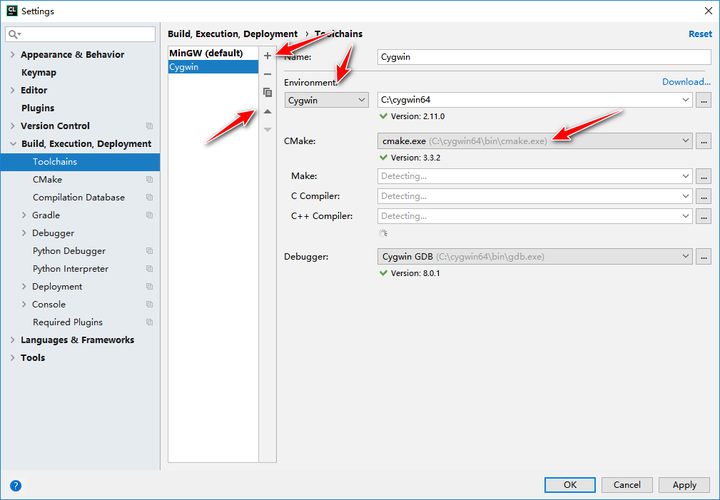
Task: Close the Settings window
Action: (708, 11)
